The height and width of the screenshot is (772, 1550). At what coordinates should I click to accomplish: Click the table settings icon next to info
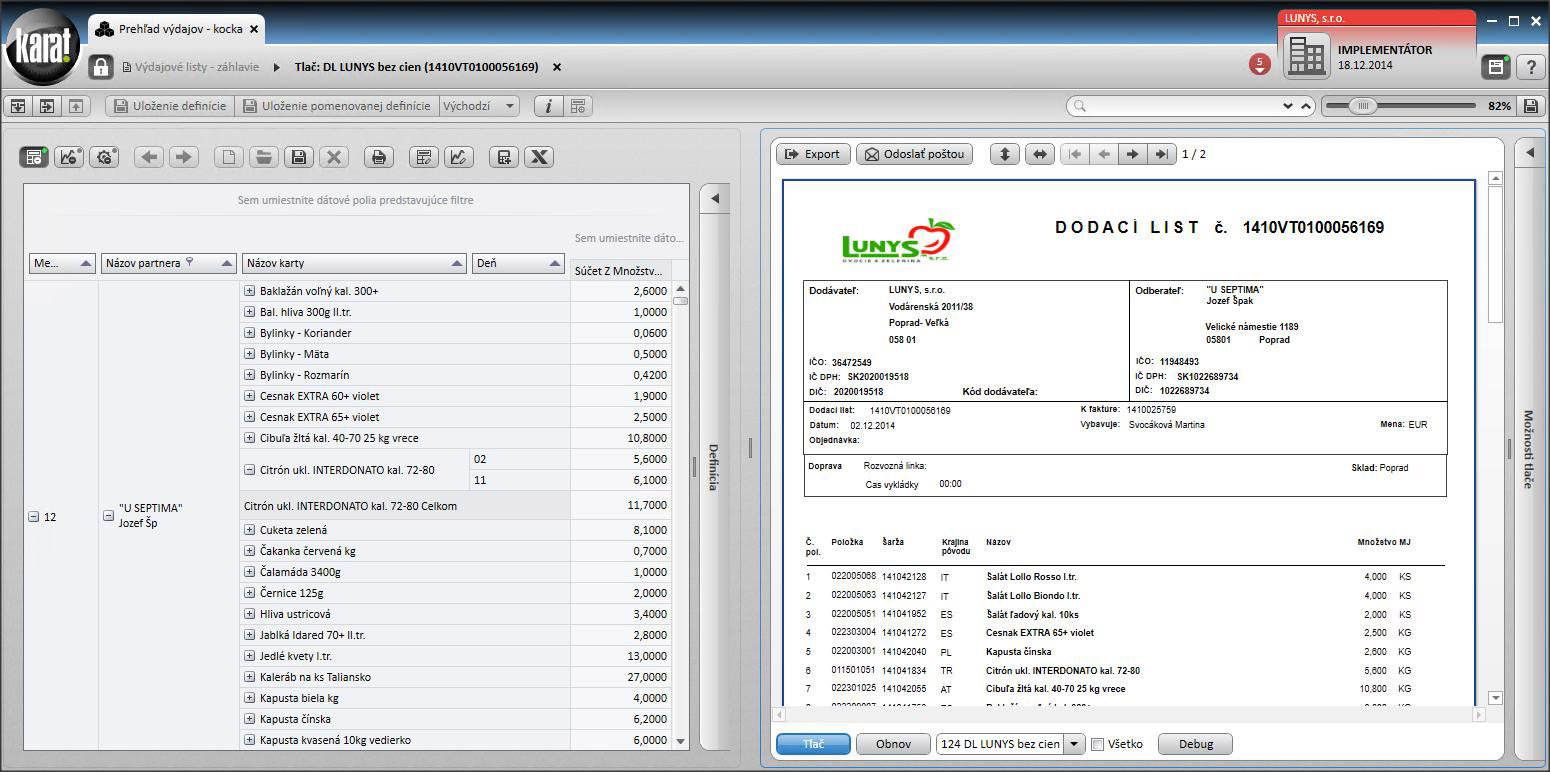tap(578, 106)
